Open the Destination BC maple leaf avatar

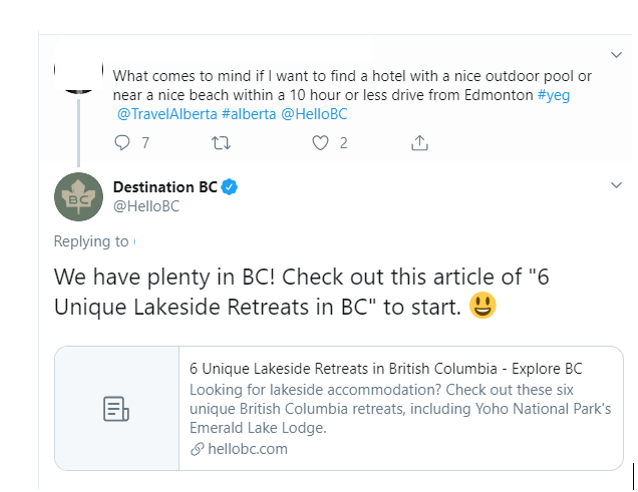coord(78,197)
